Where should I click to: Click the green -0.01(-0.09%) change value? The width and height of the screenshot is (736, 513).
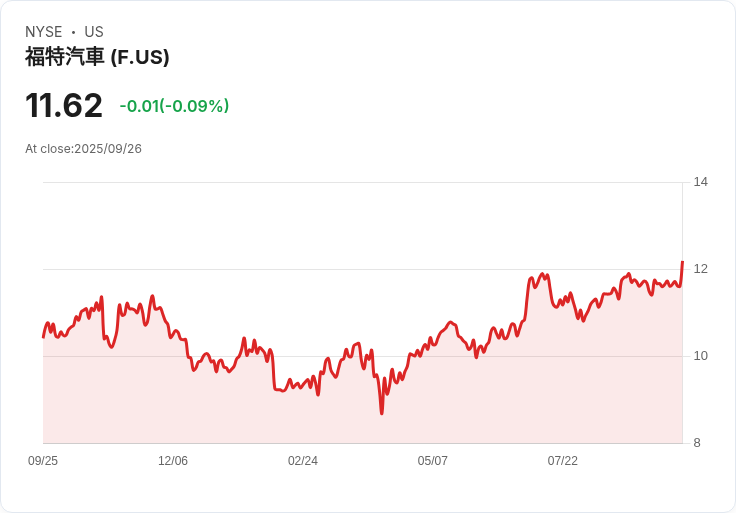(174, 106)
